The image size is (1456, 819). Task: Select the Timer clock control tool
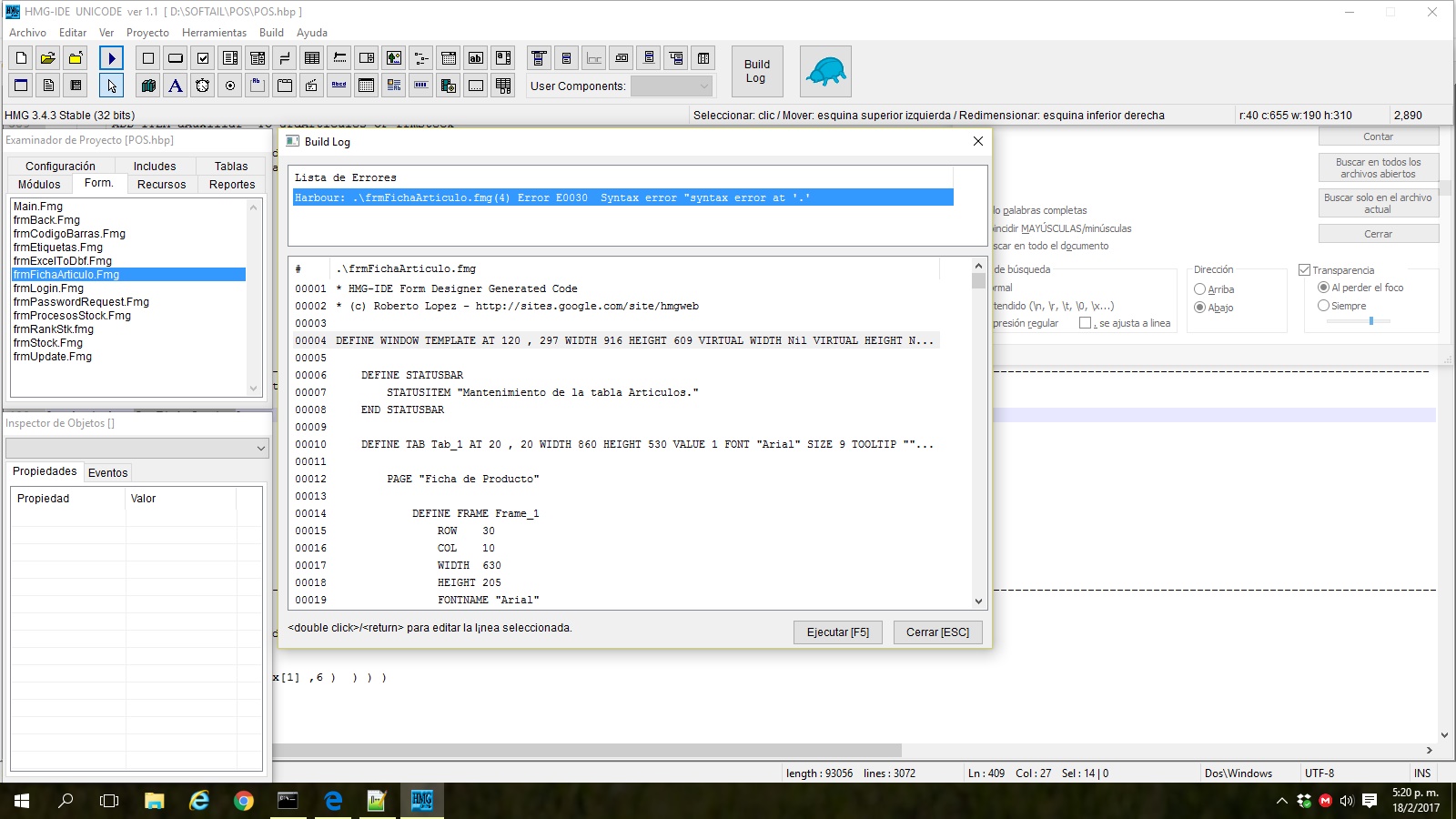[x=203, y=86]
